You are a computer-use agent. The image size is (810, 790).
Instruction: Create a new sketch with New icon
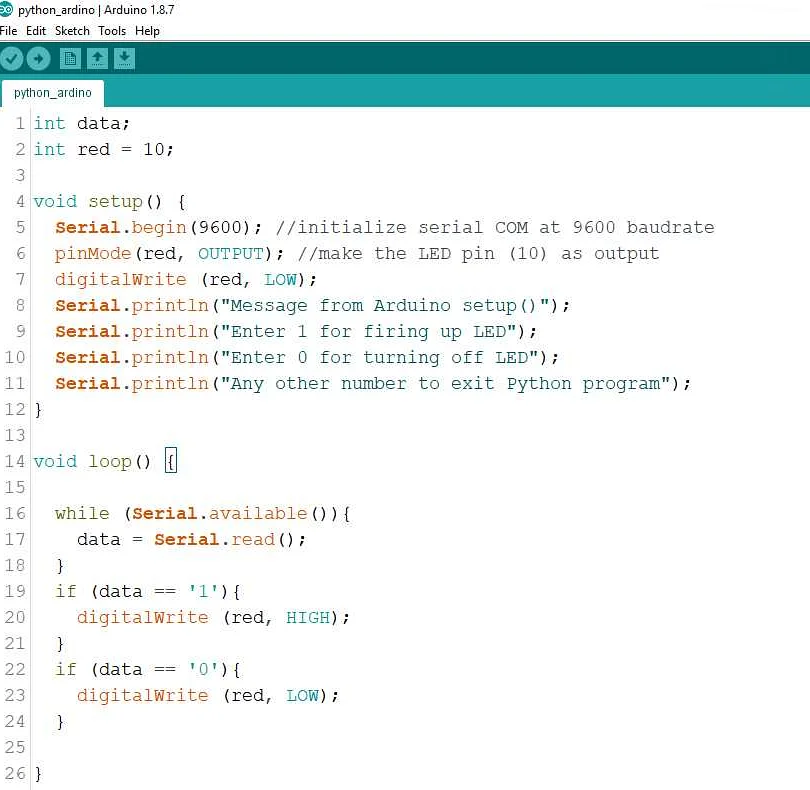pos(70,58)
